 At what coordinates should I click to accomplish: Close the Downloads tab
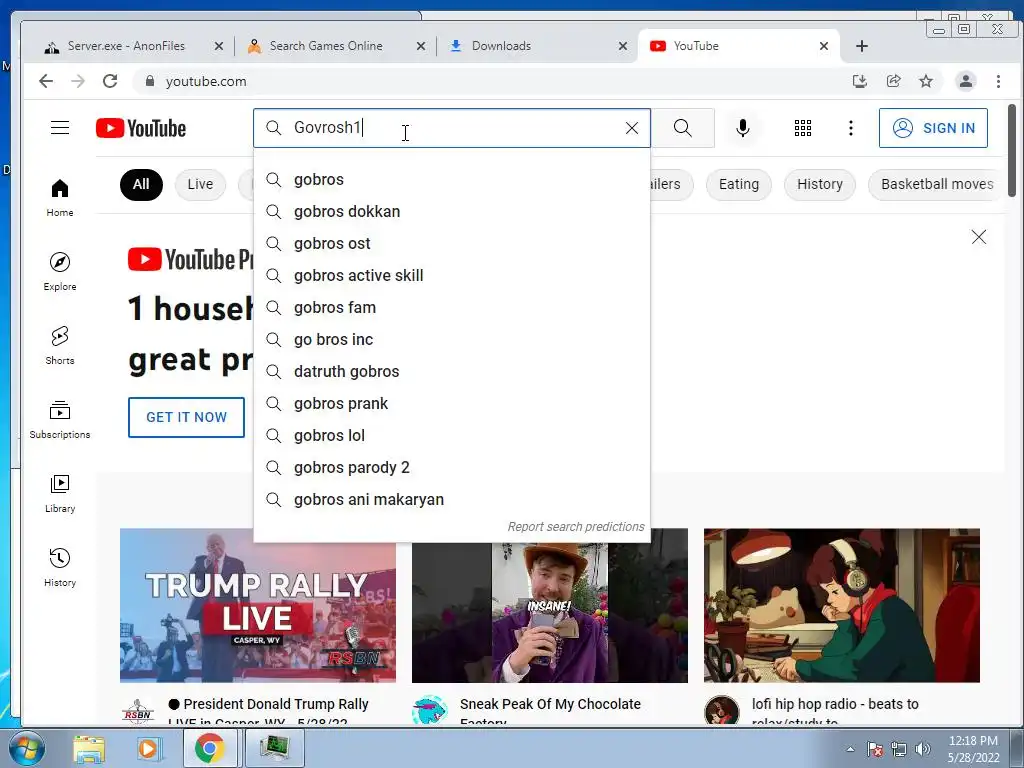pos(622,46)
